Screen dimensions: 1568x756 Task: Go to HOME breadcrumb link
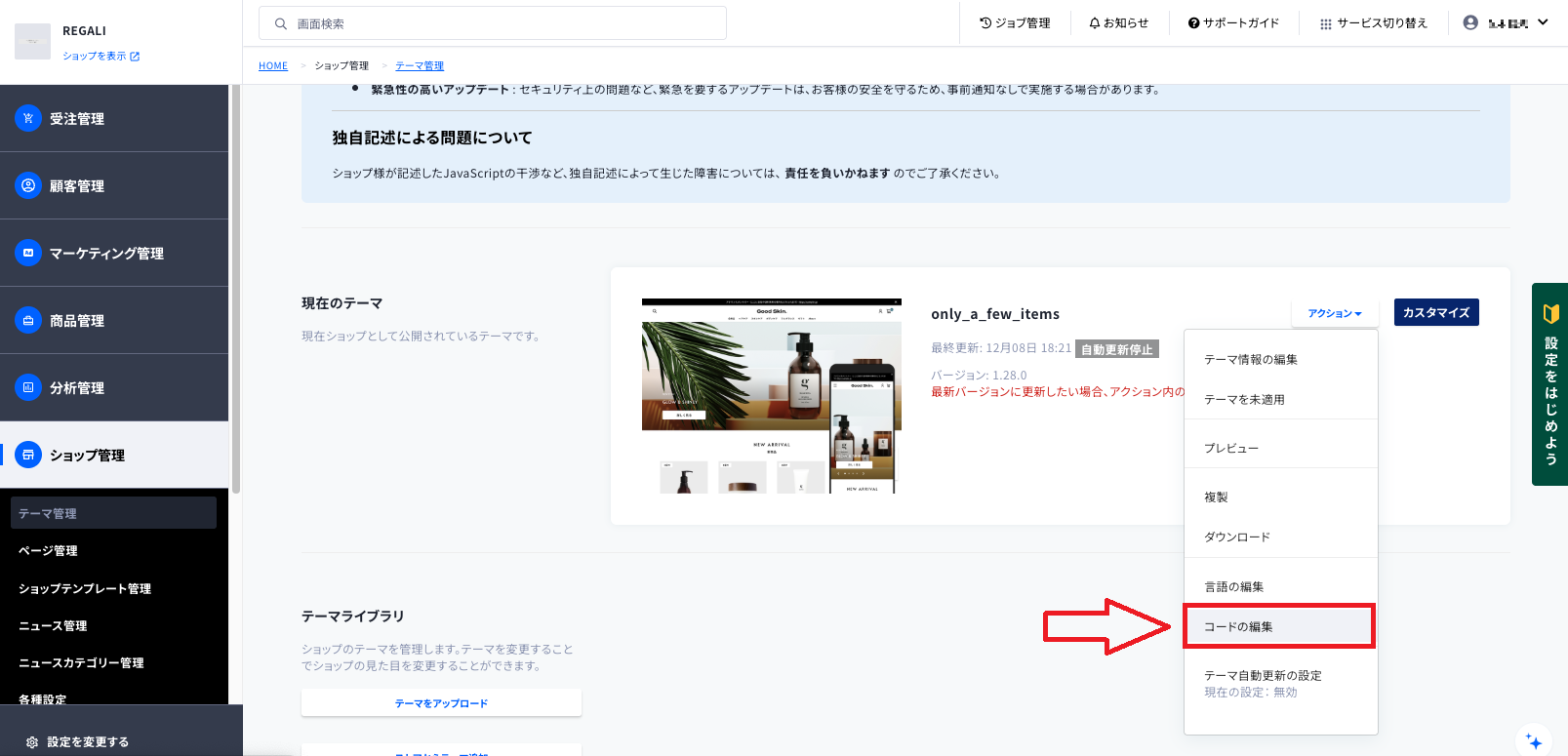[273, 66]
